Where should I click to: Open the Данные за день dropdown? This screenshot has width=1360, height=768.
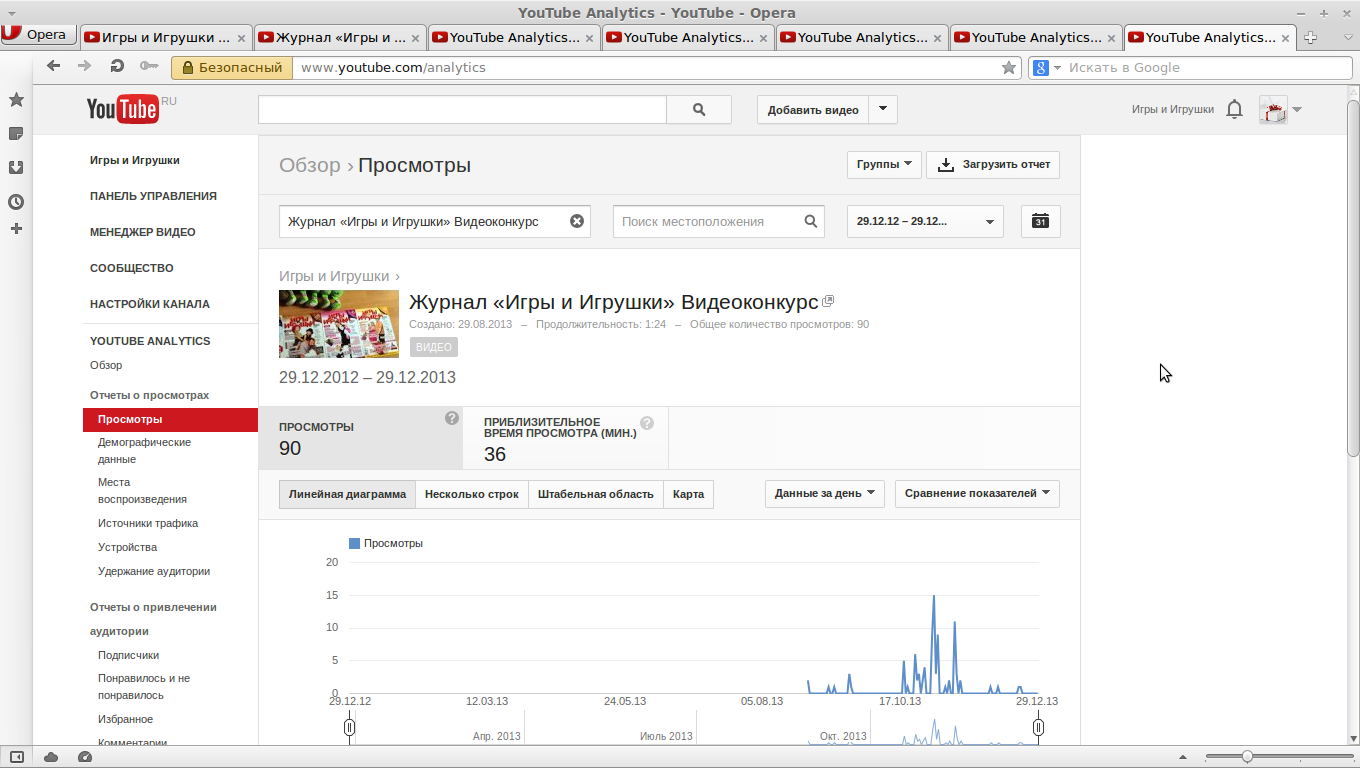[824, 493]
